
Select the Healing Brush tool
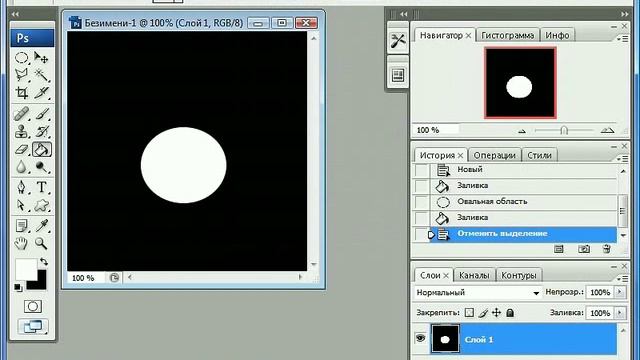tap(22, 114)
